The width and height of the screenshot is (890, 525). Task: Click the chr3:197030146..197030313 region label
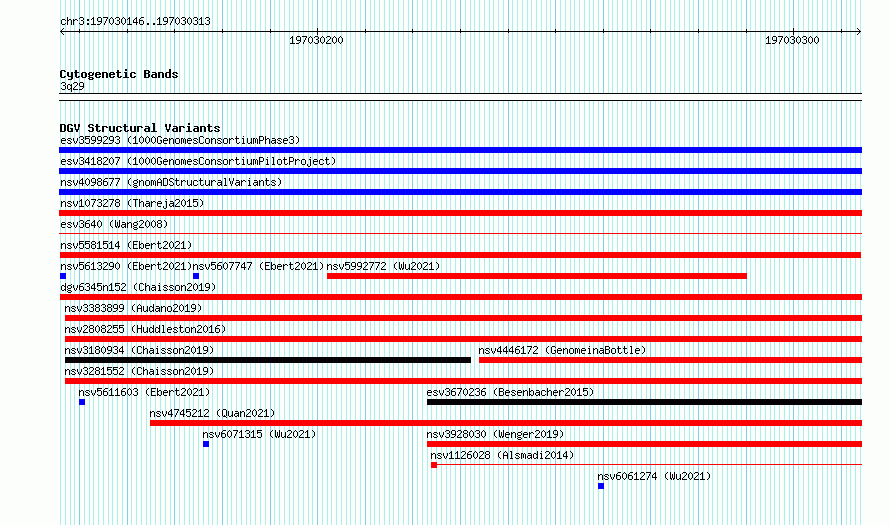[135, 21]
